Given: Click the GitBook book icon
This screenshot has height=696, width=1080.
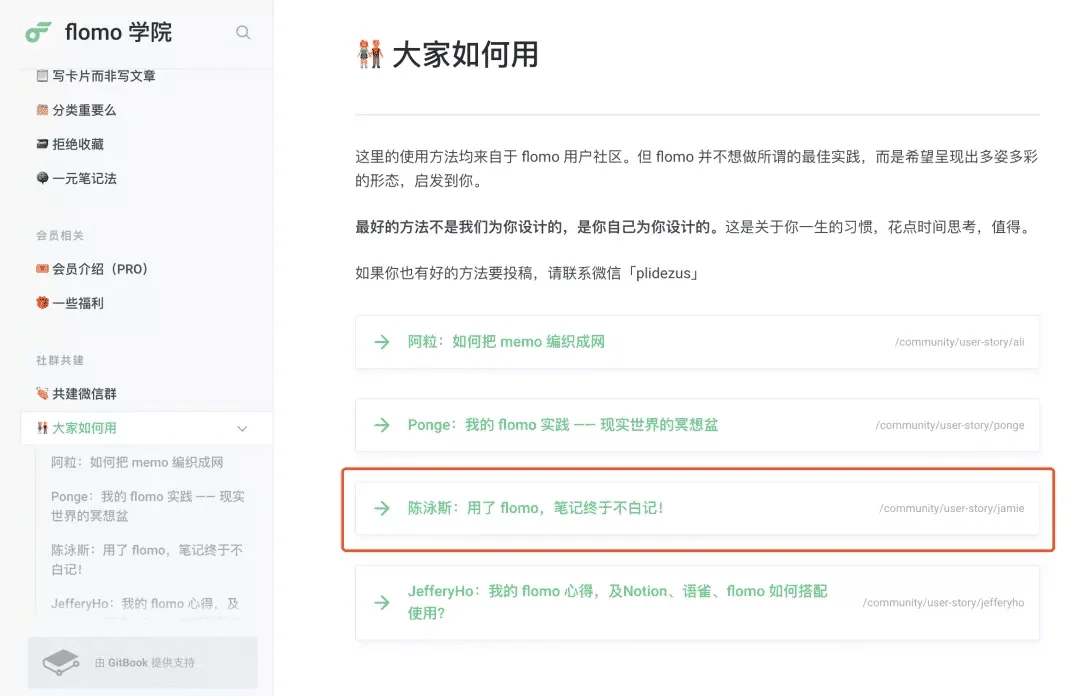Looking at the screenshot, I should click(61, 662).
